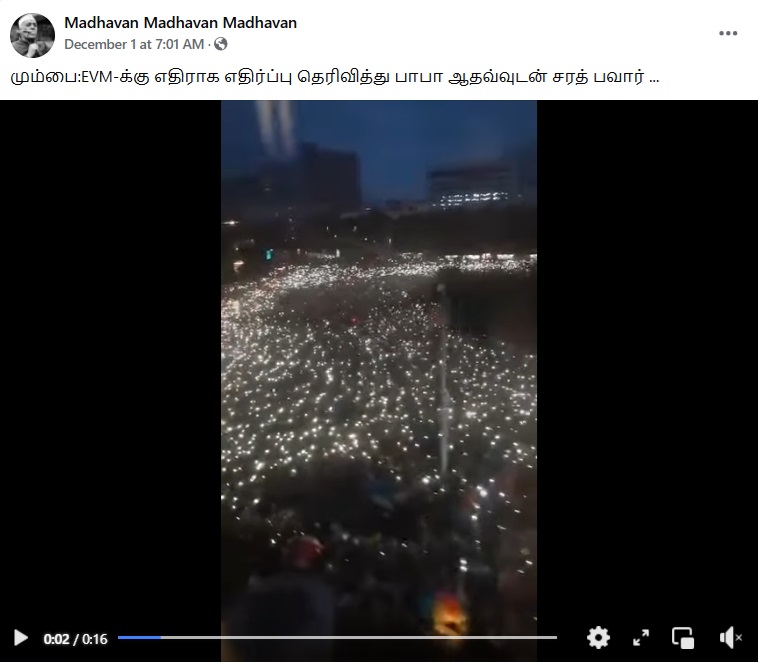The height and width of the screenshot is (667, 758).
Task: Play the video
Action: click(x=20, y=638)
